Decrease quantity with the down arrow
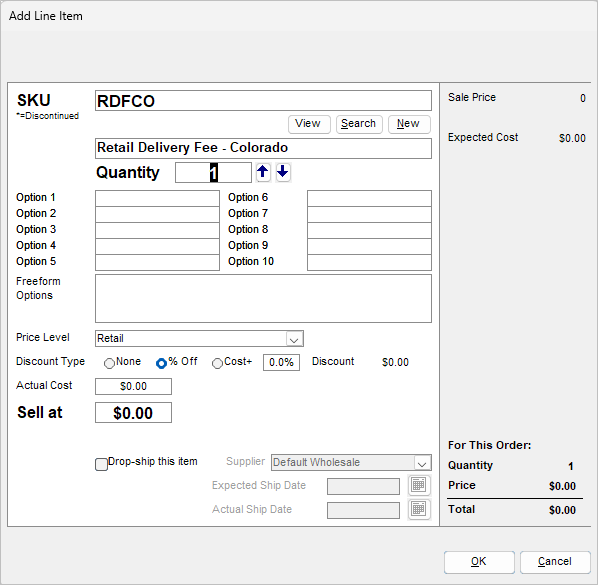This screenshot has width=598, height=585. [283, 172]
